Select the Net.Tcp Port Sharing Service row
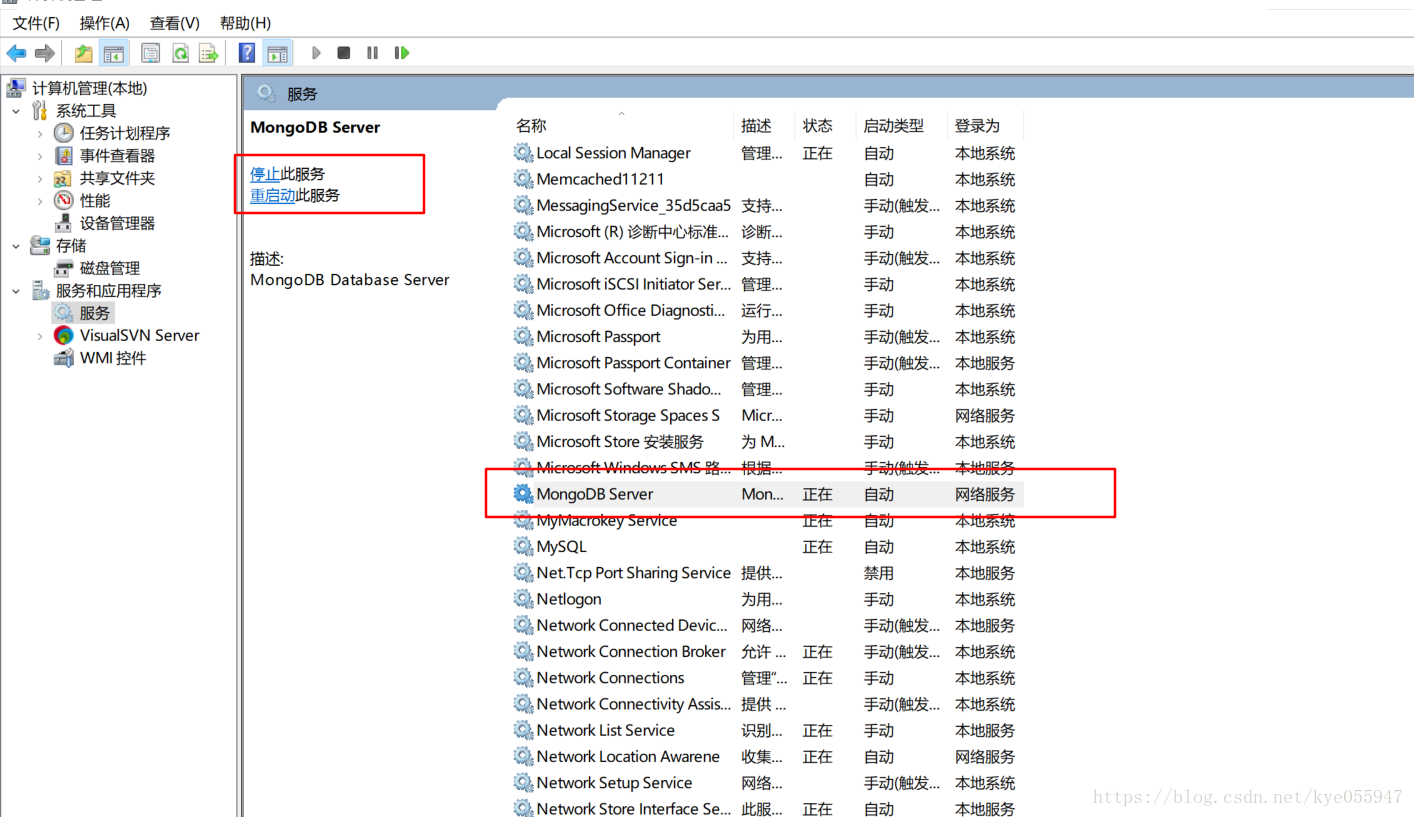Screen dimensions: 1414x817 pos(766,573)
